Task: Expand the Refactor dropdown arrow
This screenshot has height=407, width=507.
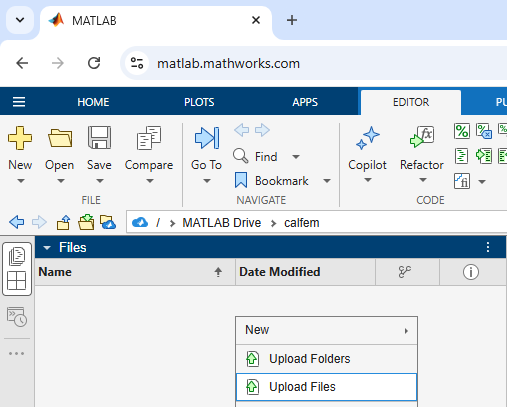Action: click(423, 180)
